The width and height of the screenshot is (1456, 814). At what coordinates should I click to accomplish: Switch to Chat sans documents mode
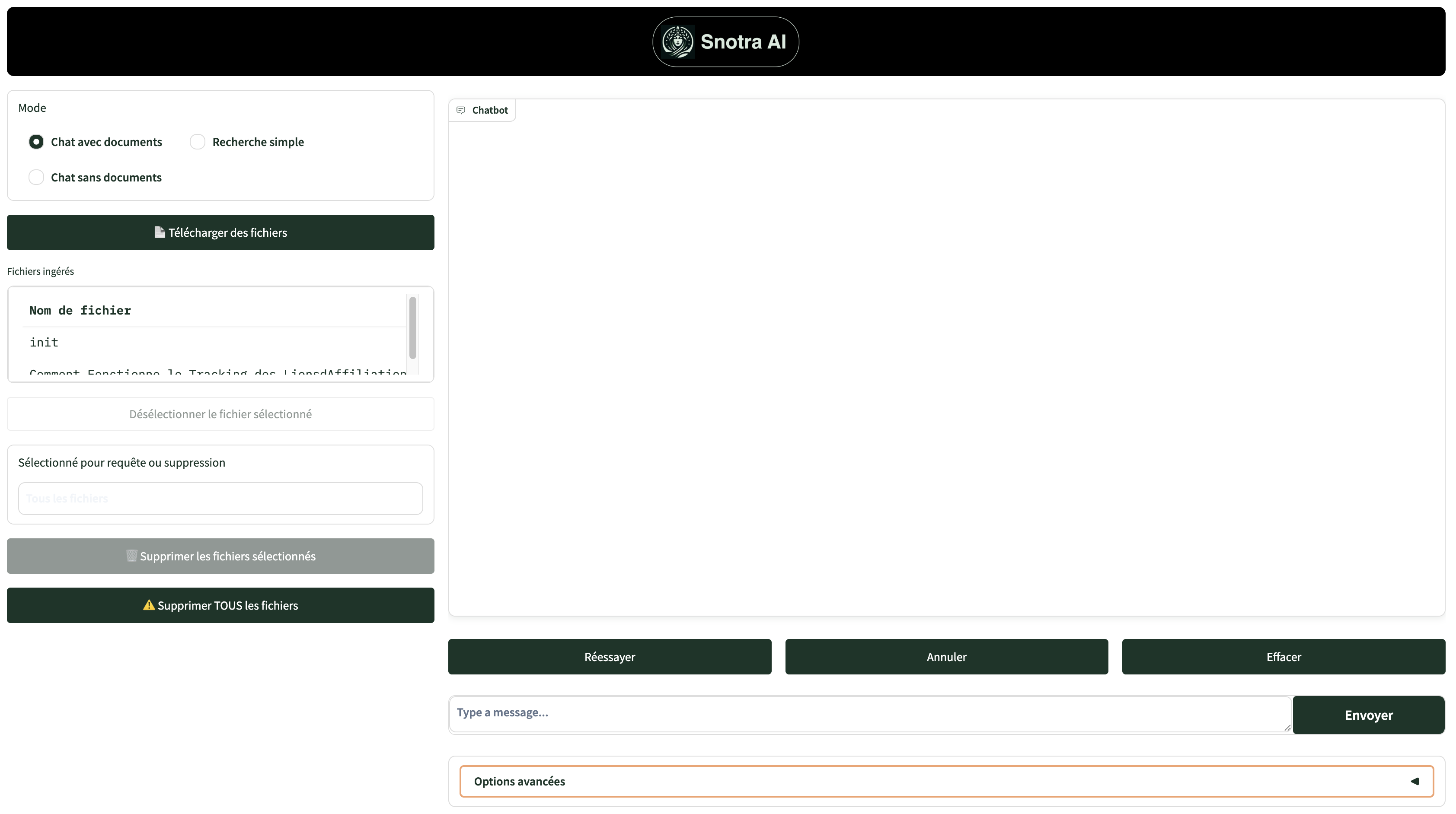[x=36, y=178]
